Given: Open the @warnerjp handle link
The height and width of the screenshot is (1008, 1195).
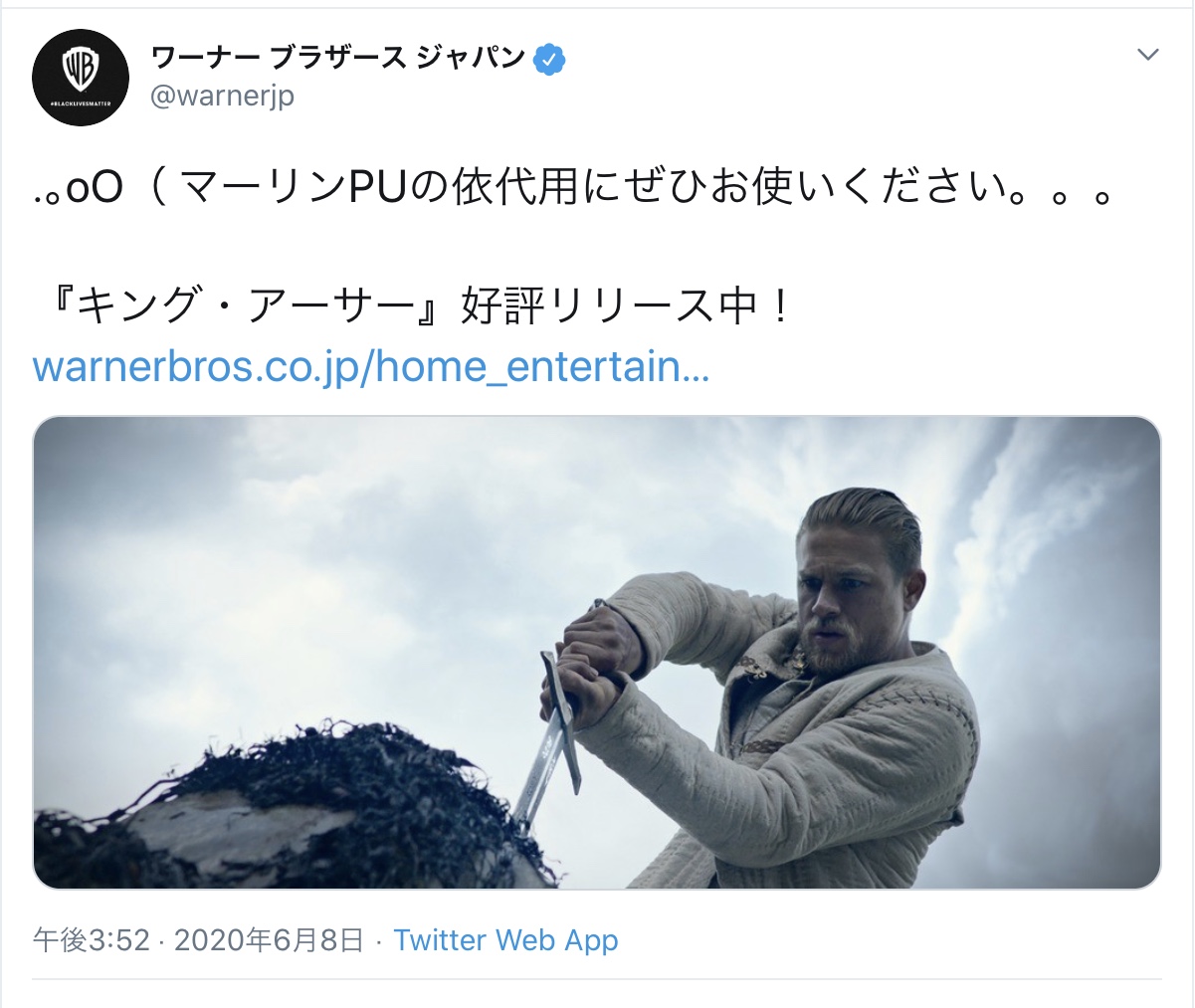Looking at the screenshot, I should [x=222, y=97].
